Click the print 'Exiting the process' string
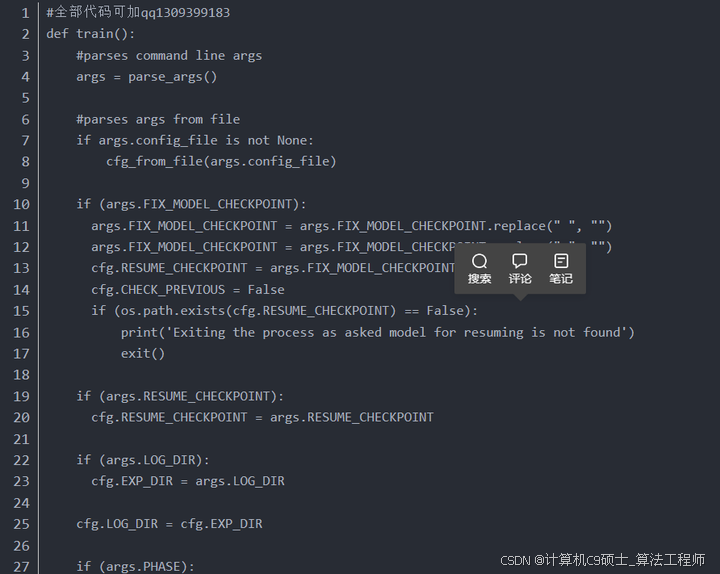 point(378,332)
